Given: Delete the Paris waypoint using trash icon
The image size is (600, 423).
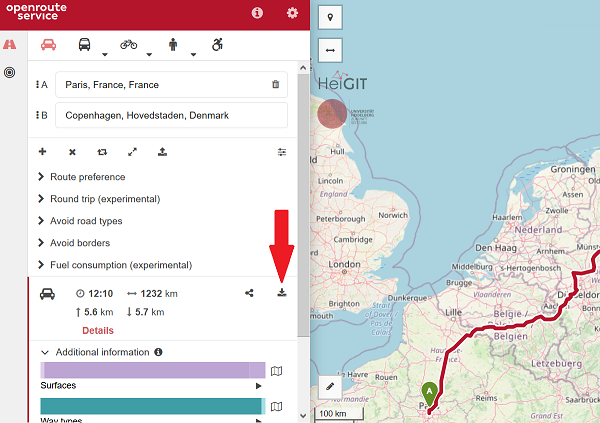Looking at the screenshot, I should pos(275,85).
